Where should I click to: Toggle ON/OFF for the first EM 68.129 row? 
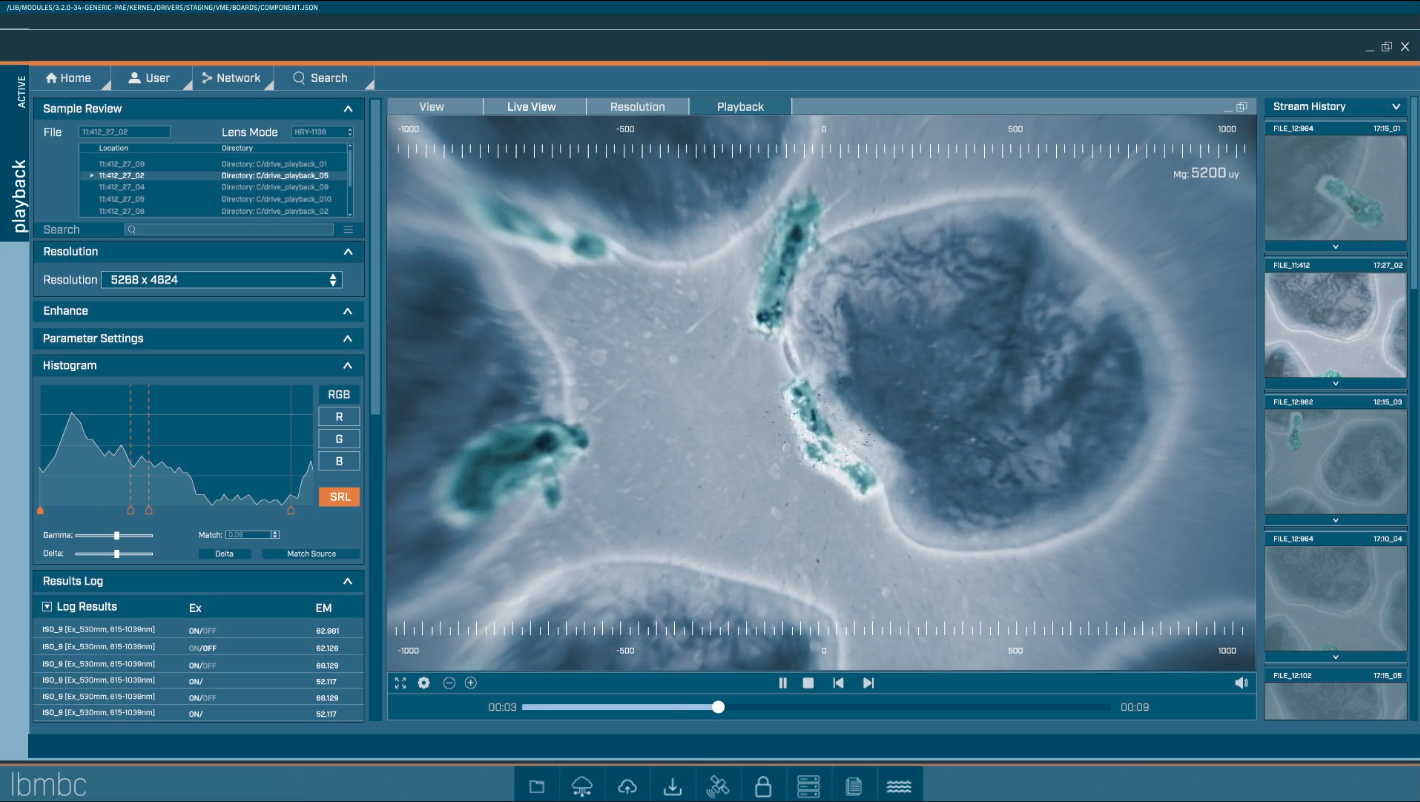click(x=203, y=664)
